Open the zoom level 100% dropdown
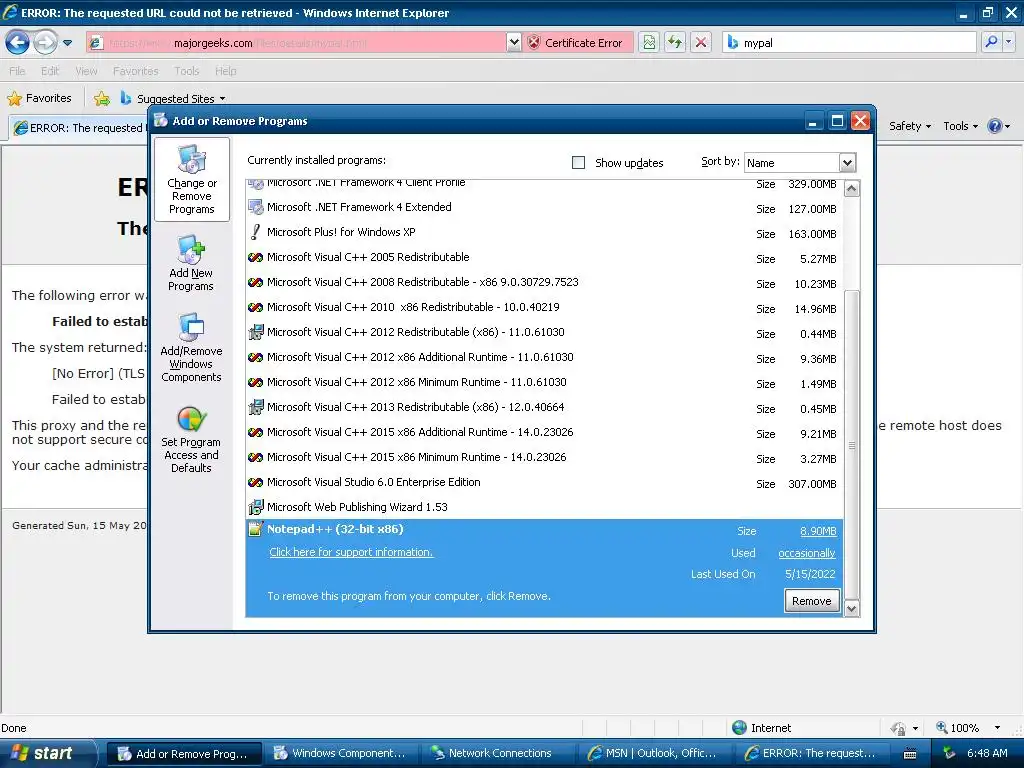The height and width of the screenshot is (768, 1024). [x=997, y=728]
